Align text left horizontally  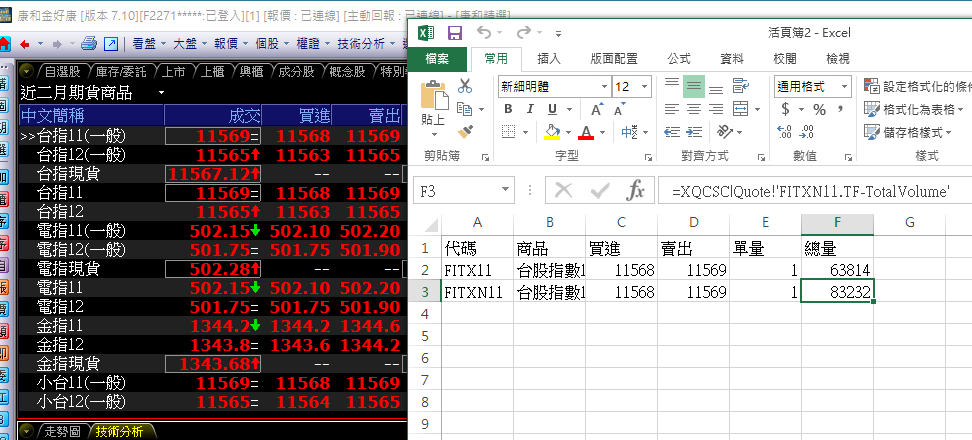click(x=671, y=109)
